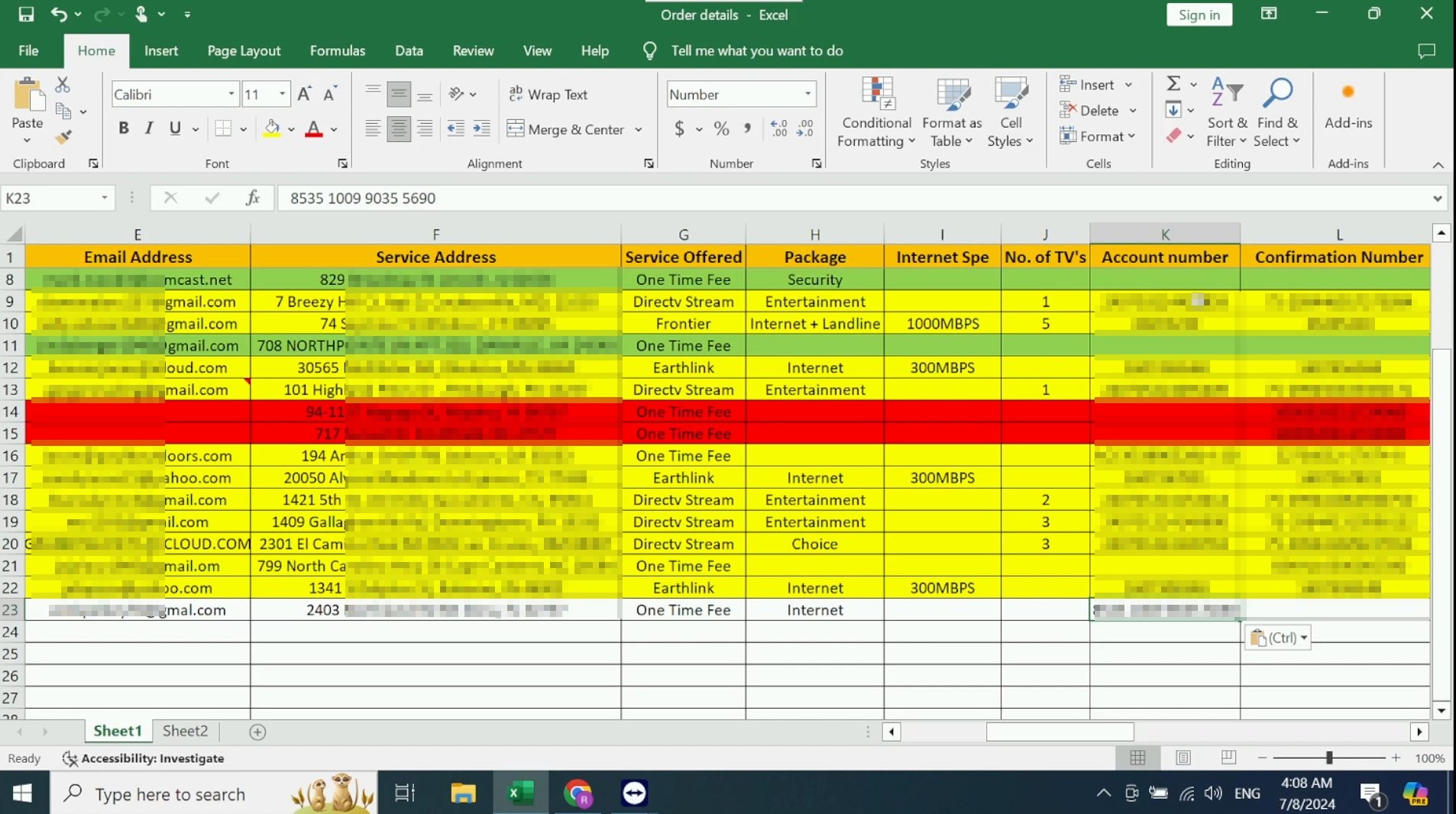Switch to Sheet2 tab
The width and height of the screenshot is (1456, 814).
[x=185, y=731]
